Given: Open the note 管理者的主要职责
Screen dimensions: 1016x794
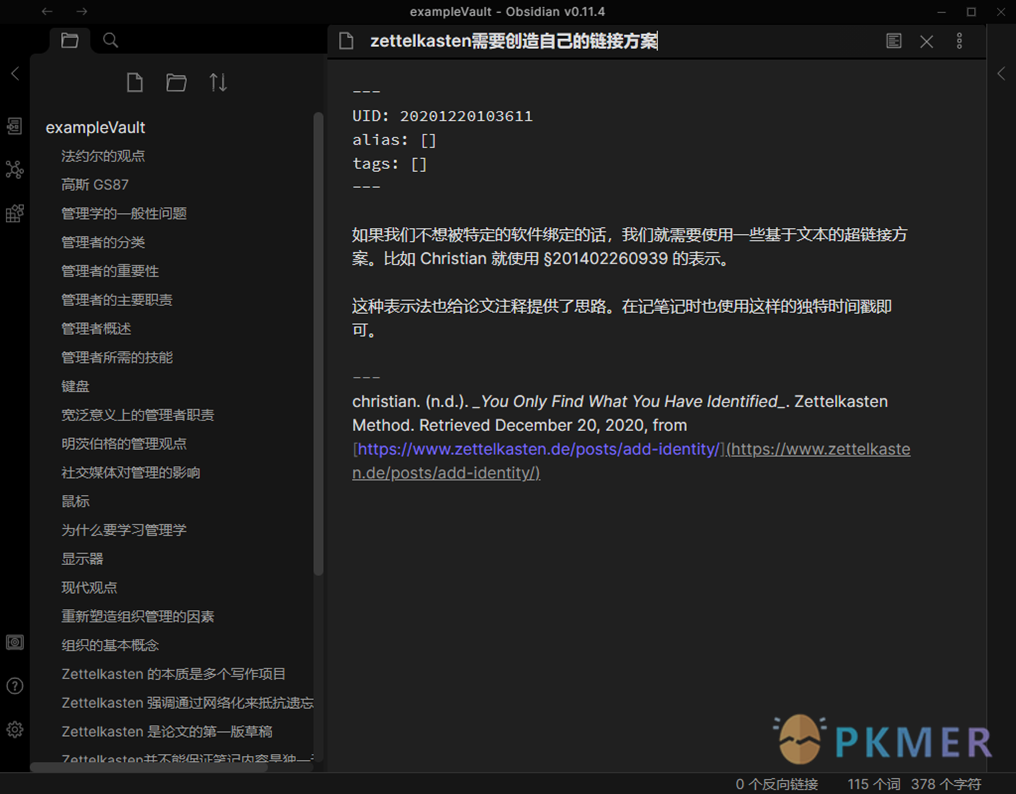Looking at the screenshot, I should pos(117,300).
